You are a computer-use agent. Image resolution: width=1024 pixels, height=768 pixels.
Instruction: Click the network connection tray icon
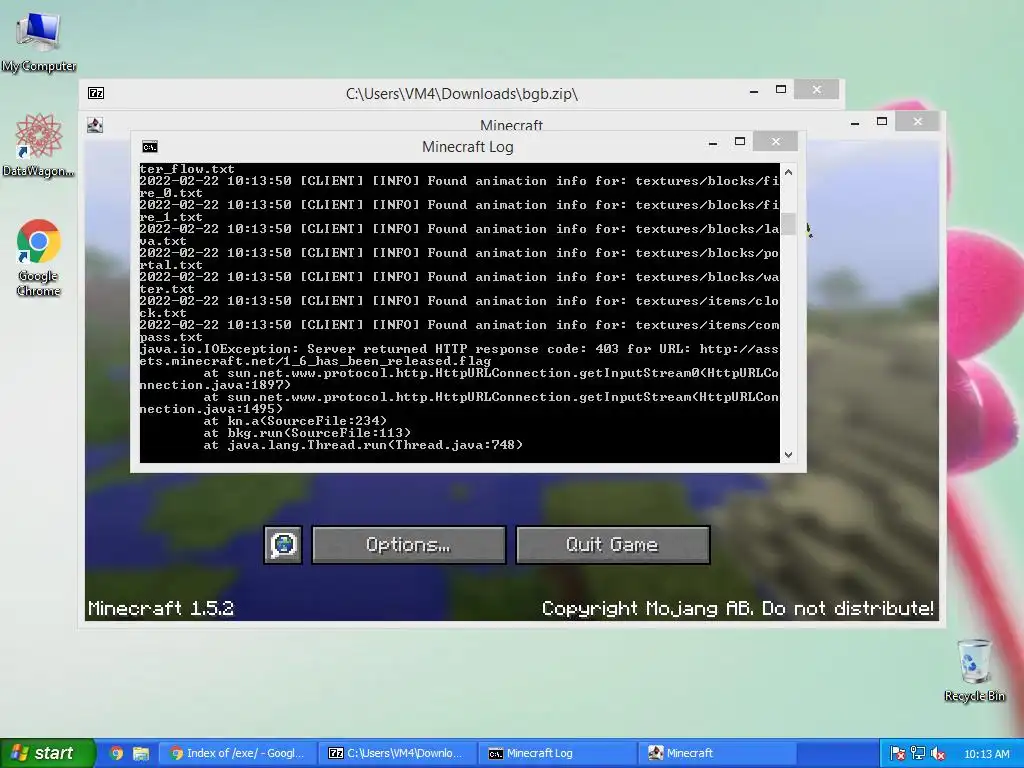[918, 754]
